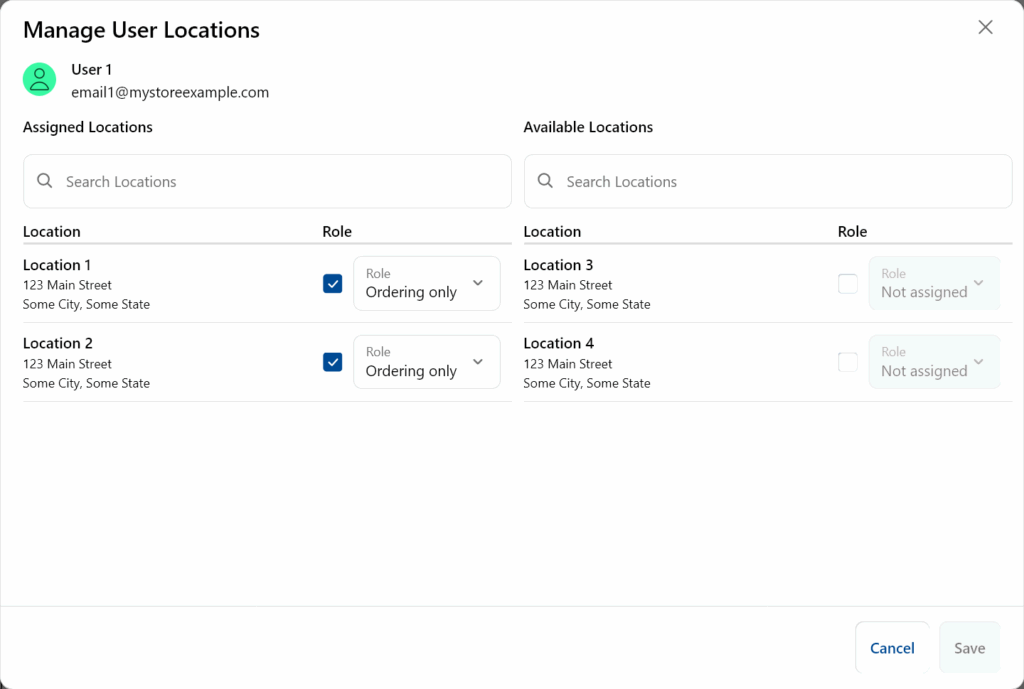Click the Save button
The height and width of the screenshot is (689, 1024).
click(x=969, y=648)
